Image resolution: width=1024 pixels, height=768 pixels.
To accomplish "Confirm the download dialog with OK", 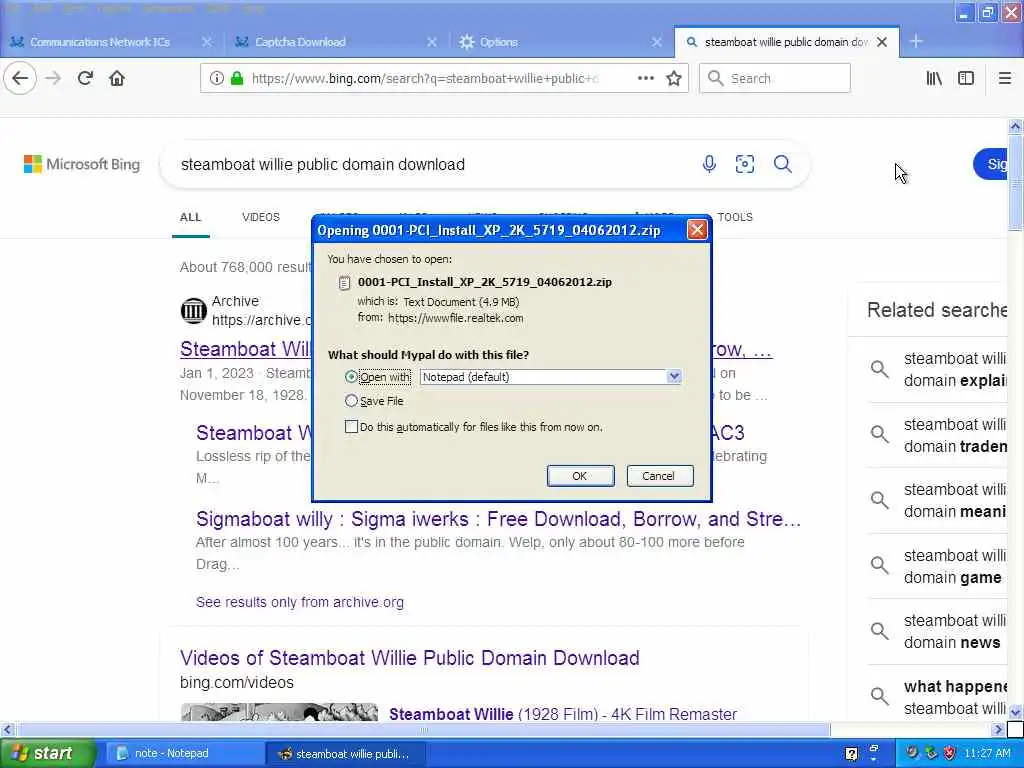I will (x=580, y=476).
